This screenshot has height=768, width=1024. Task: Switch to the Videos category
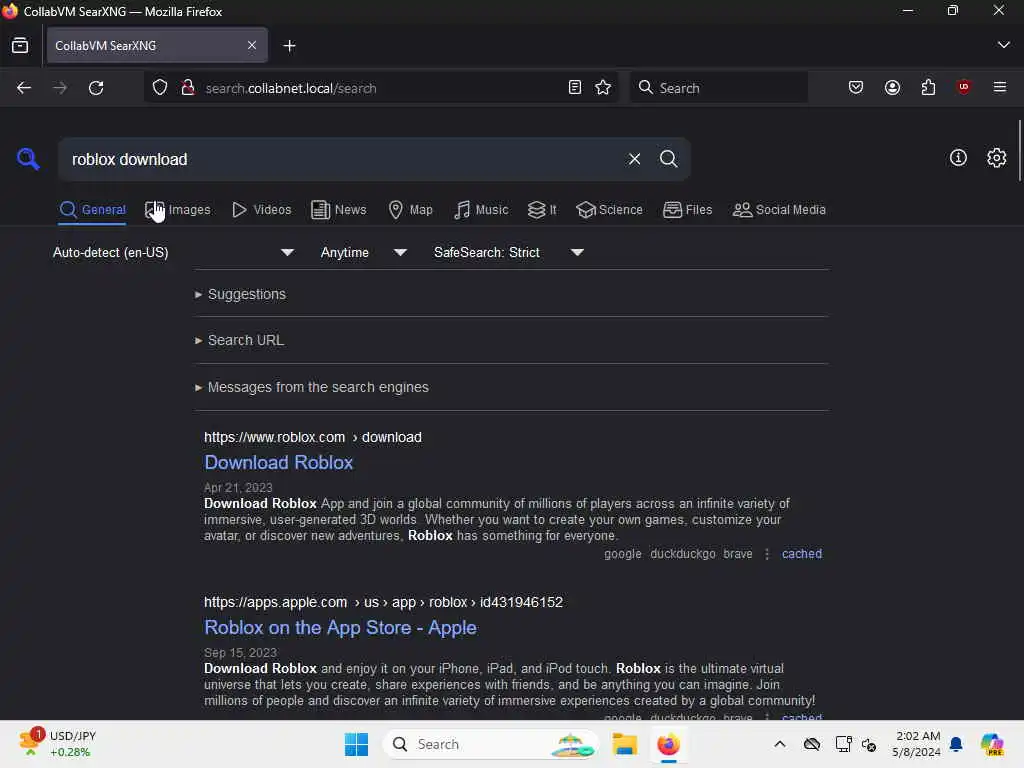pos(262,210)
